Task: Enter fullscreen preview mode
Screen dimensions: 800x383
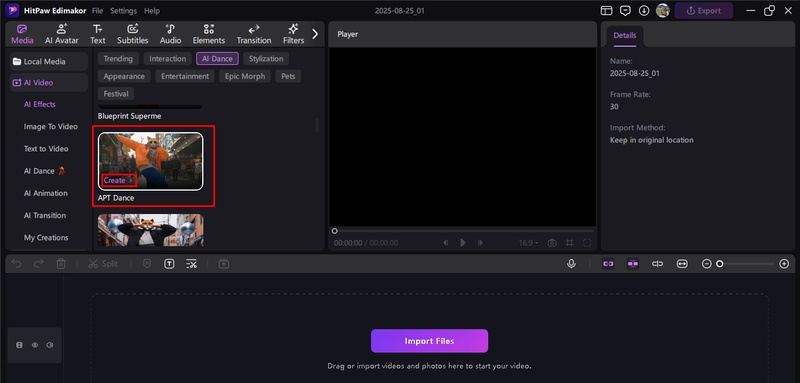Action: 587,243
